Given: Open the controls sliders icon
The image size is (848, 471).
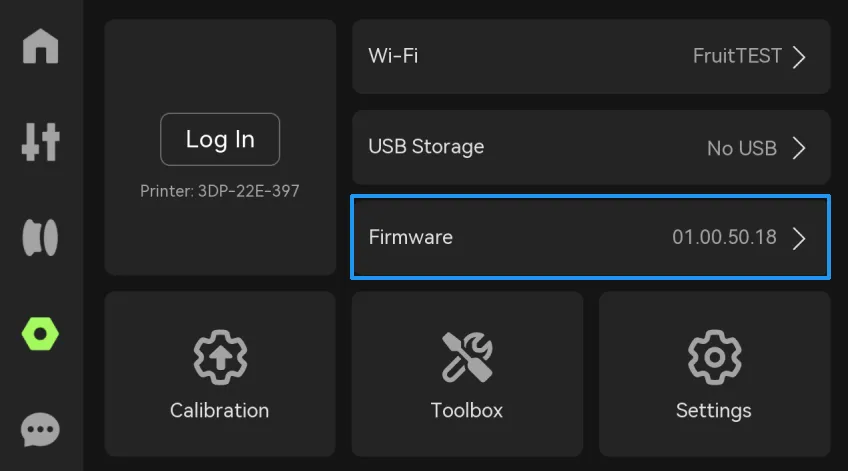Looking at the screenshot, I should [41, 142].
